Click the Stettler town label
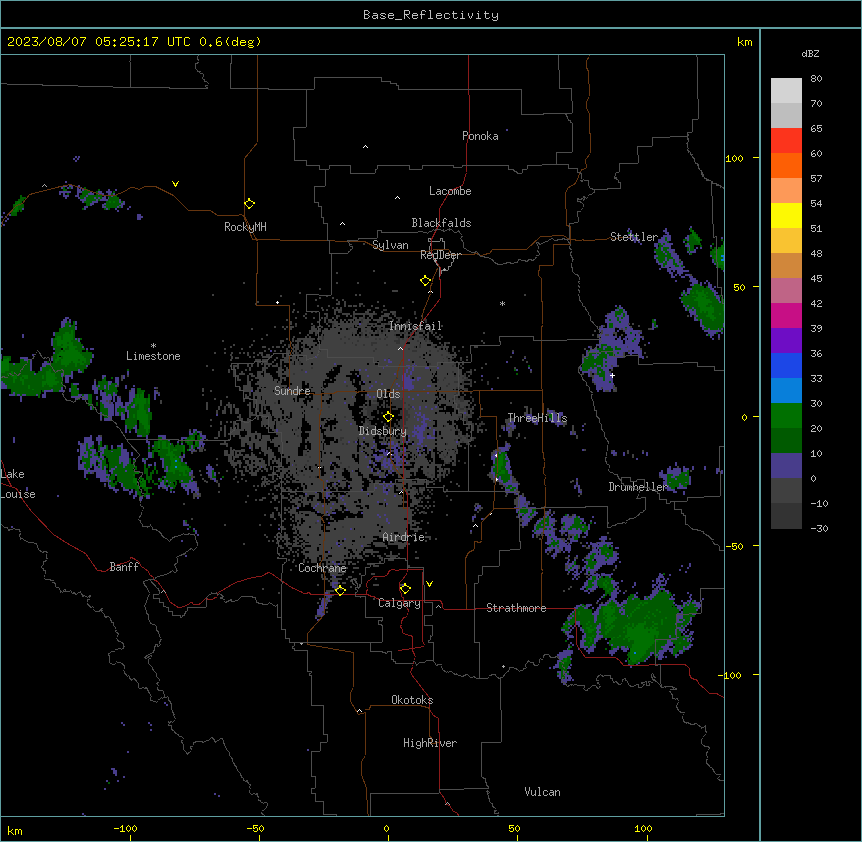Image resolution: width=862 pixels, height=842 pixels. [x=634, y=237]
